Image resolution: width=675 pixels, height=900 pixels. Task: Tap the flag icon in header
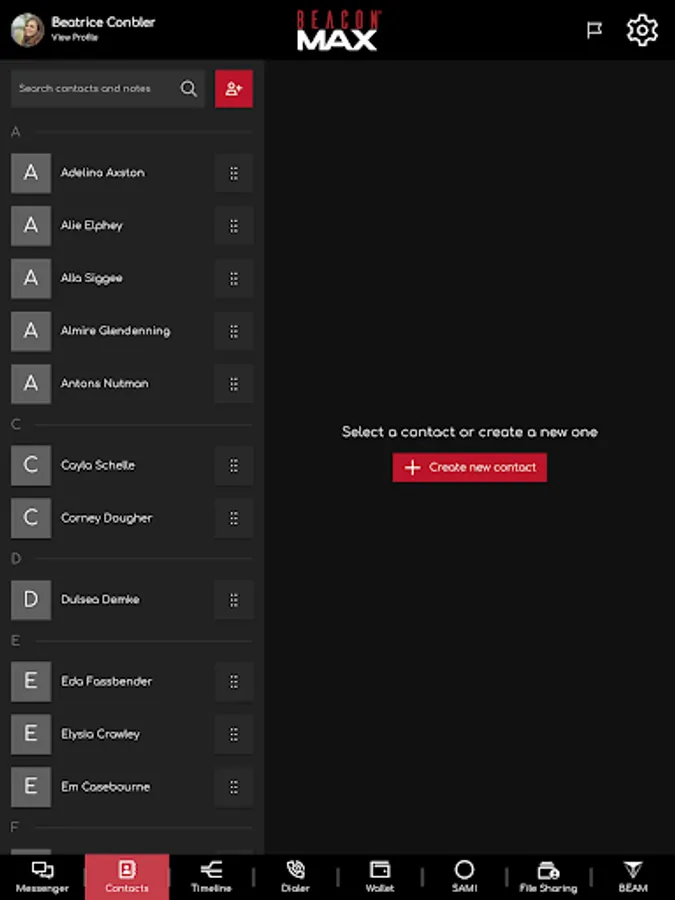click(594, 30)
